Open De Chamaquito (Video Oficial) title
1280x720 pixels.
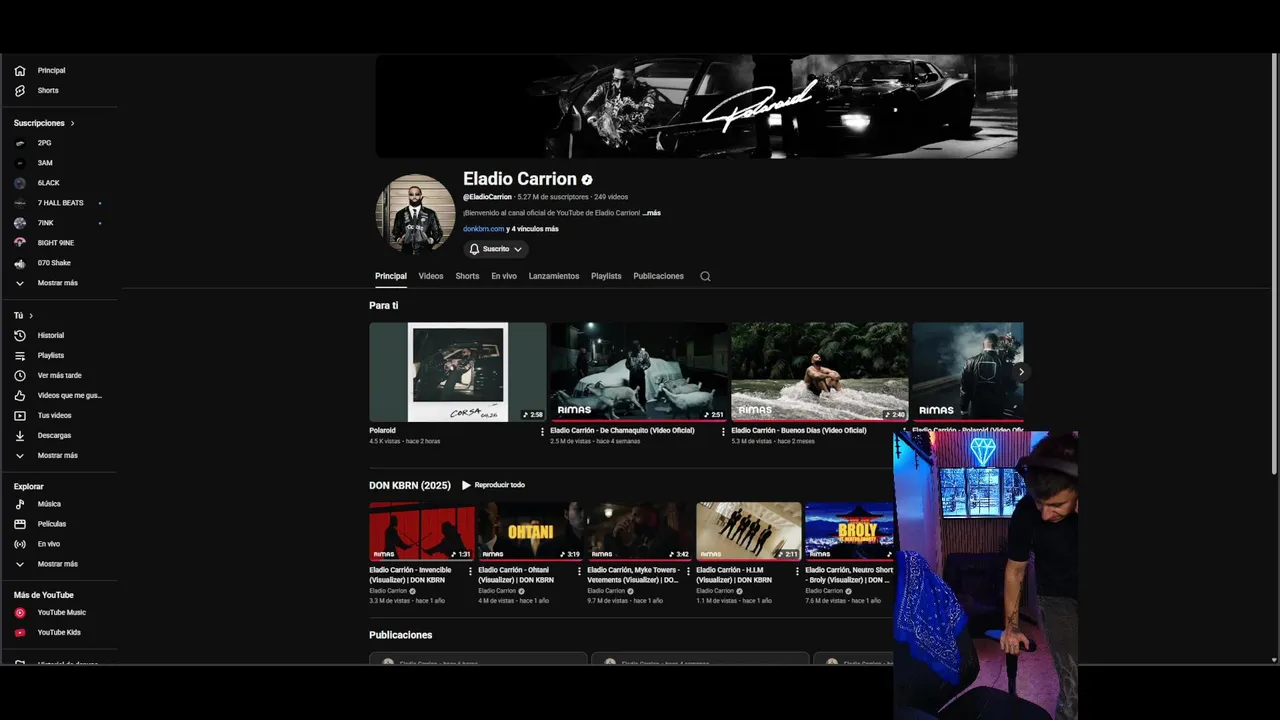coord(622,431)
